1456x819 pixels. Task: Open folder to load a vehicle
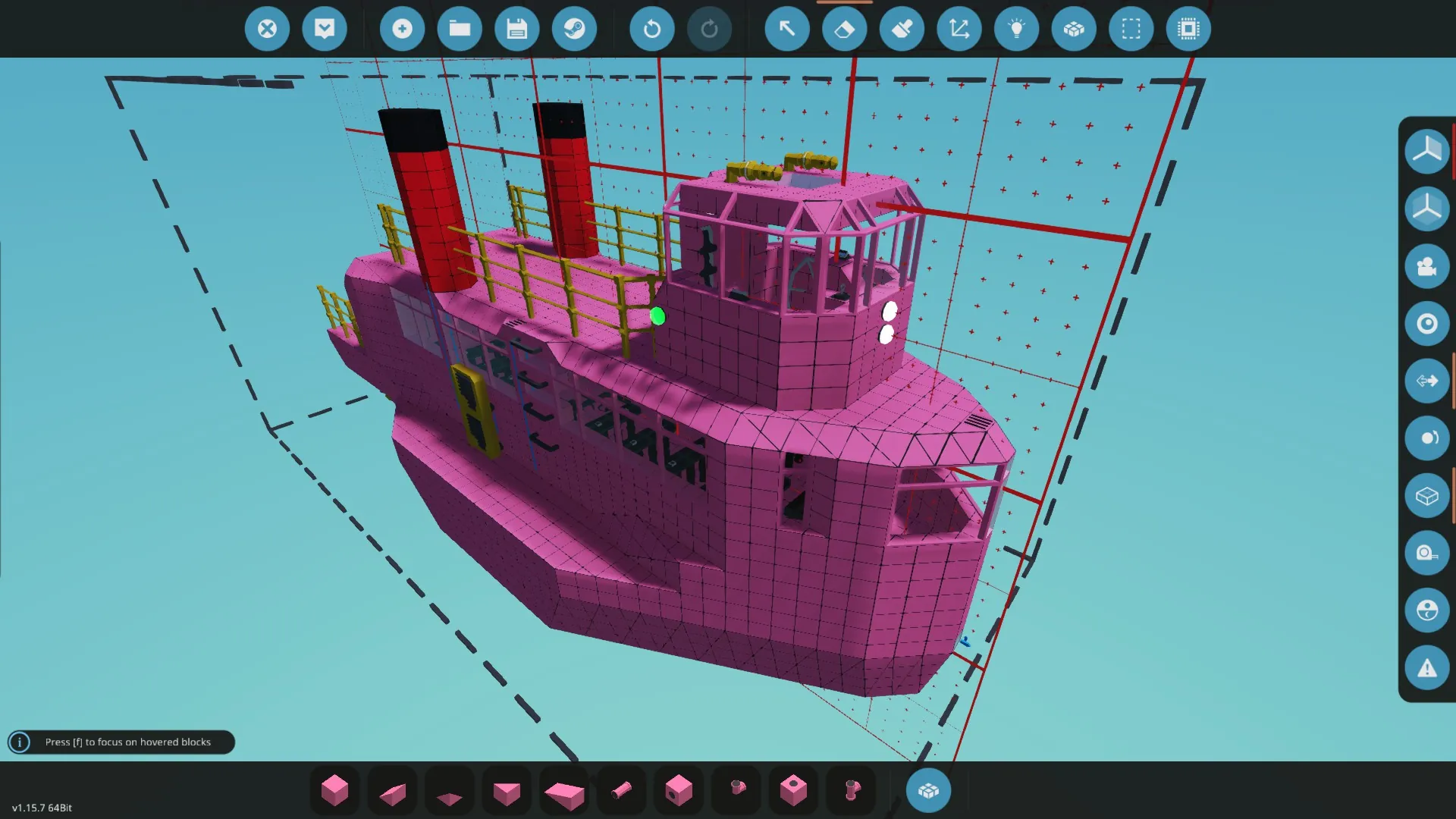coord(460,29)
